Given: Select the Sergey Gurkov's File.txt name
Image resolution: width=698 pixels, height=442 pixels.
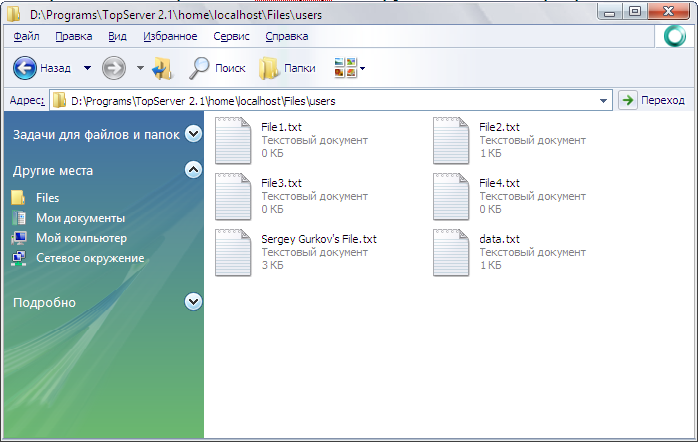Looking at the screenshot, I should pos(319,239).
